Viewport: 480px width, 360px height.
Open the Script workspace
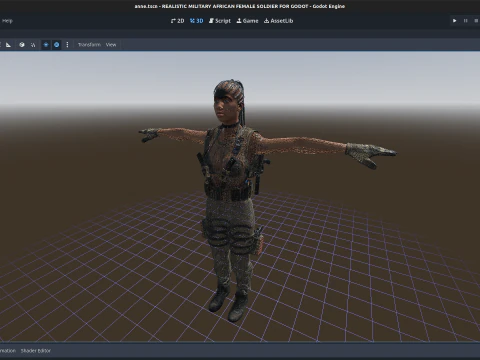click(x=220, y=21)
